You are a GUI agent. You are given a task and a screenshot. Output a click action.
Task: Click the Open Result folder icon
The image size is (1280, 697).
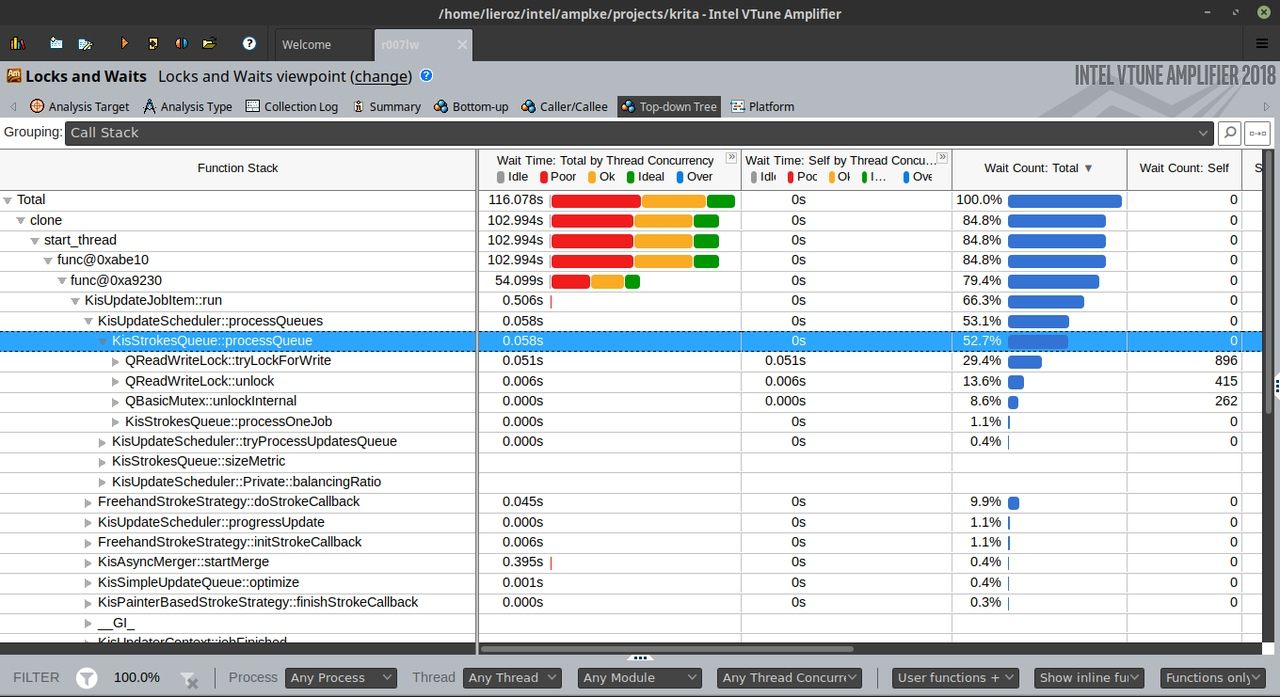pyautogui.click(x=209, y=44)
